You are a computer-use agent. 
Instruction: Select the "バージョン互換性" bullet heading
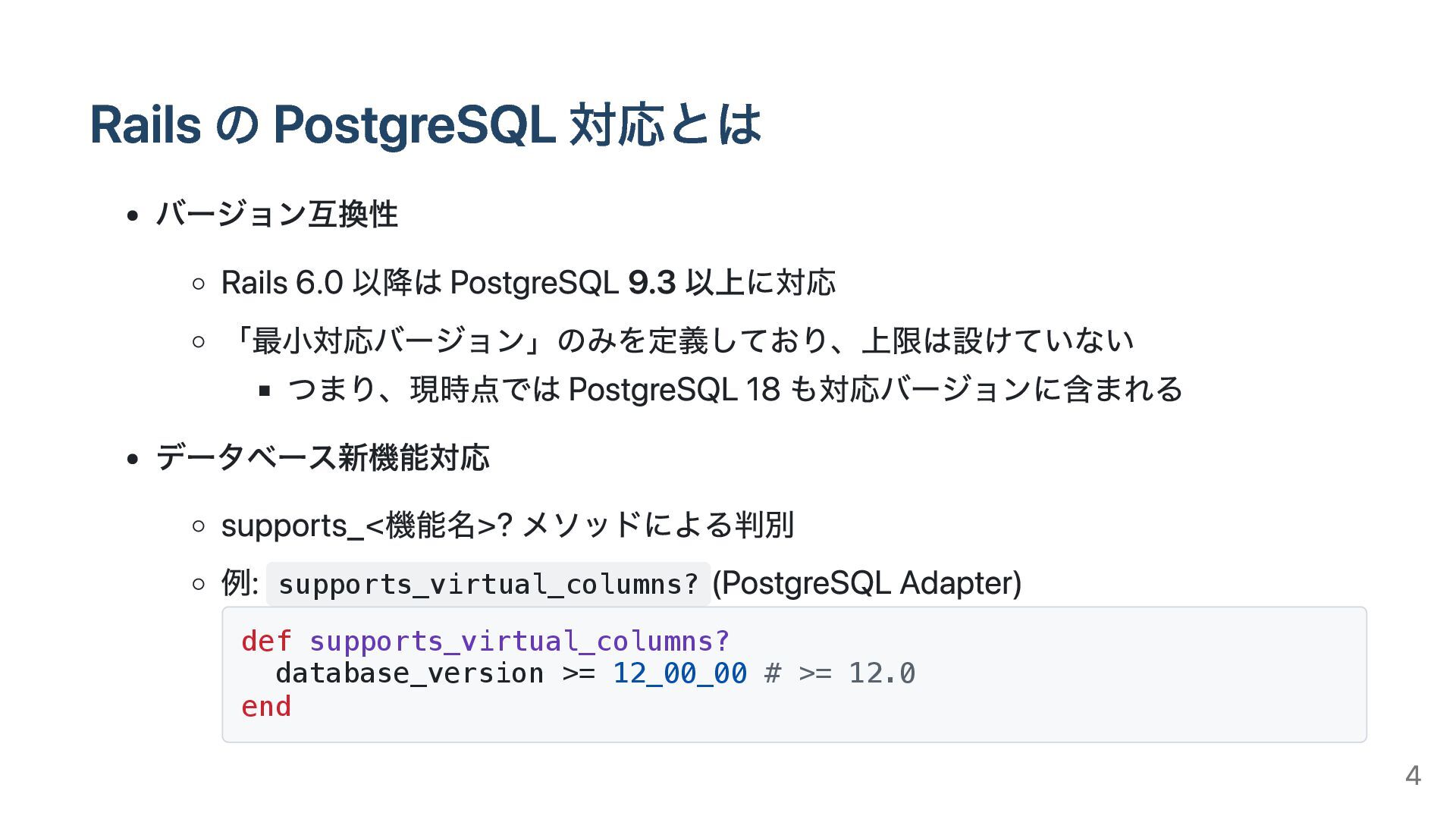[x=277, y=214]
